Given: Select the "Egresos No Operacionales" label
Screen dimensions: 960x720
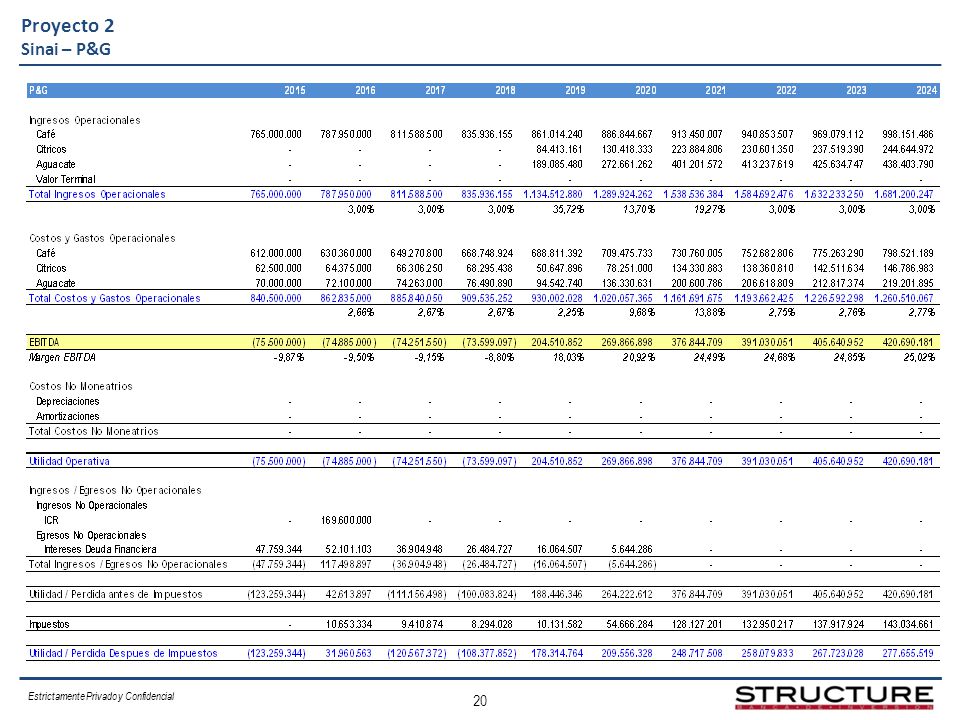Looking at the screenshot, I should 91,535.
